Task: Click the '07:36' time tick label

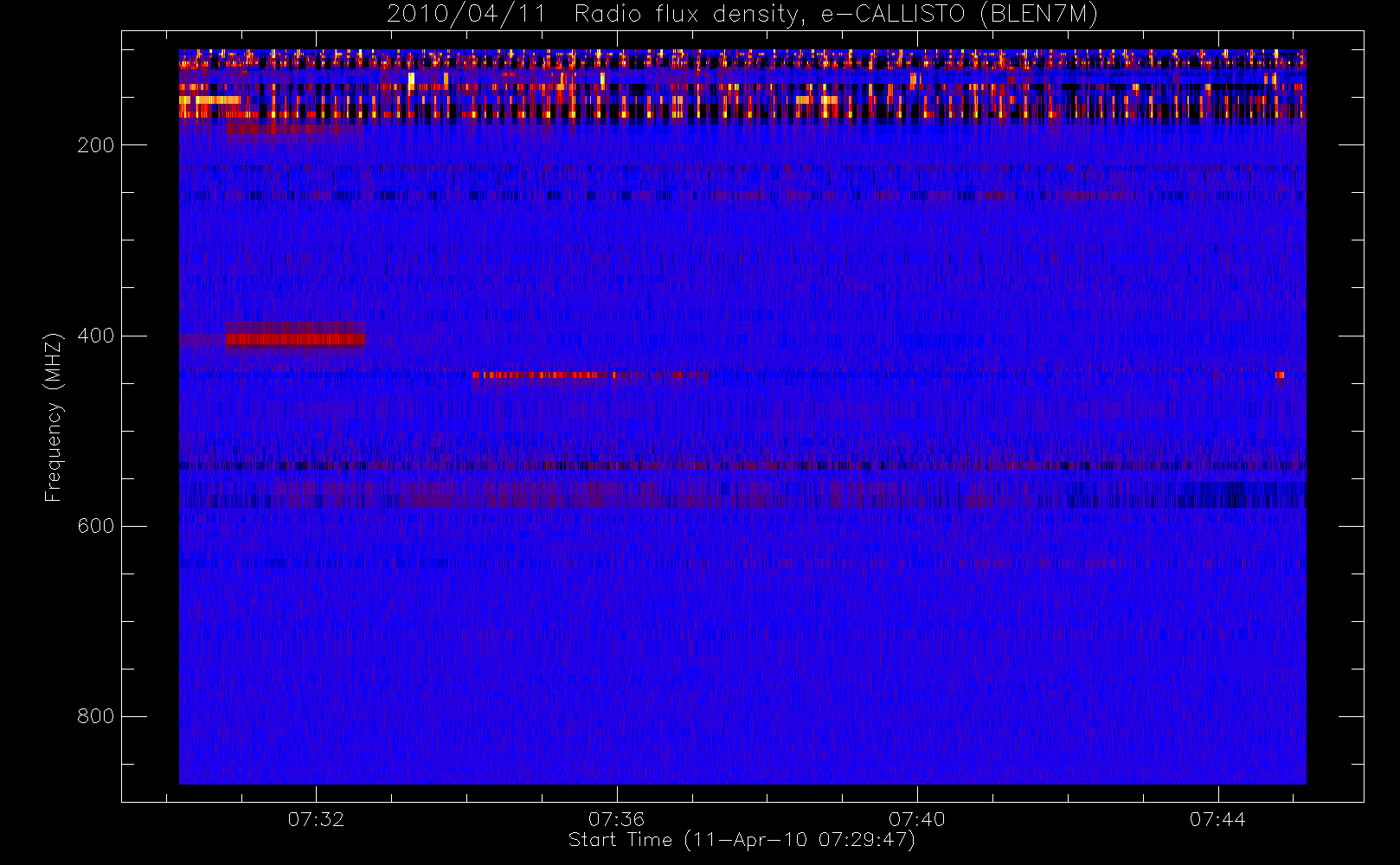Action: point(617,819)
